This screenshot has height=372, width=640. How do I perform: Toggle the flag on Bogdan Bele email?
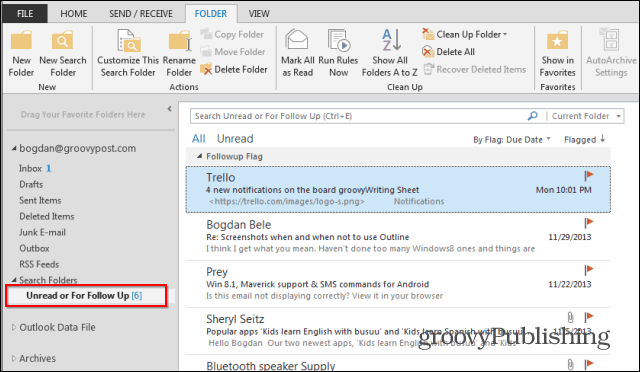pos(589,223)
